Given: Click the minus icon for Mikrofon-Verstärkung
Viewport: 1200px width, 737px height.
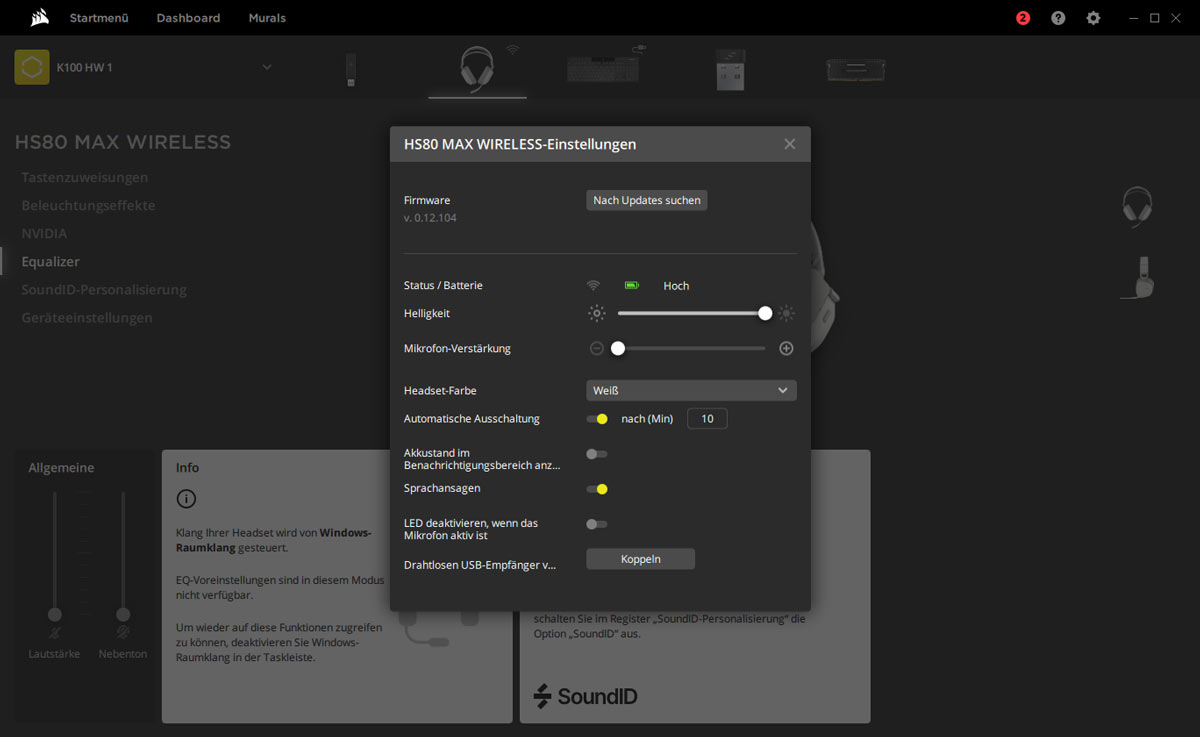Looking at the screenshot, I should (x=597, y=349).
